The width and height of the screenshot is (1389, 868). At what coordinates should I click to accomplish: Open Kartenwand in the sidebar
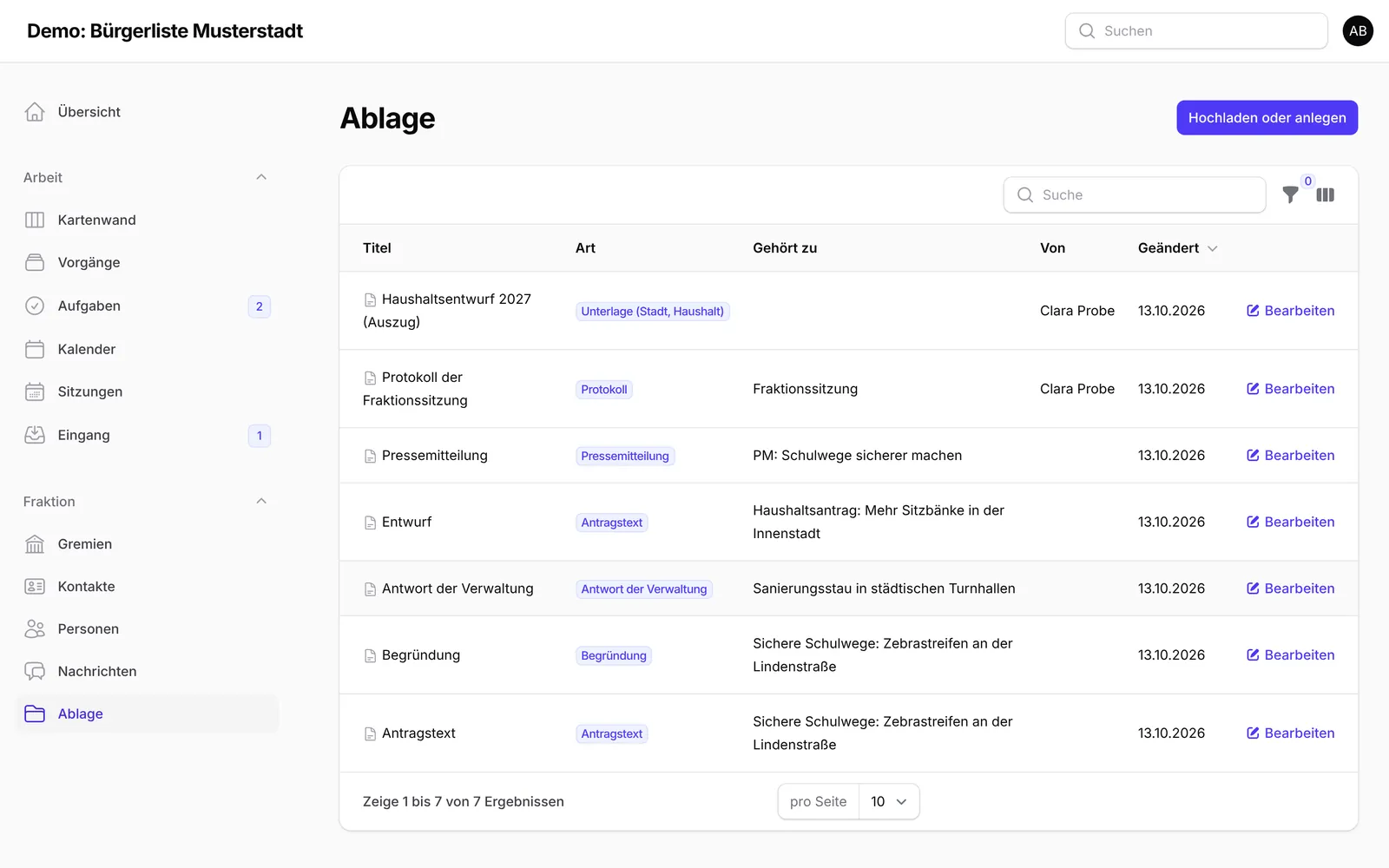click(x=148, y=220)
